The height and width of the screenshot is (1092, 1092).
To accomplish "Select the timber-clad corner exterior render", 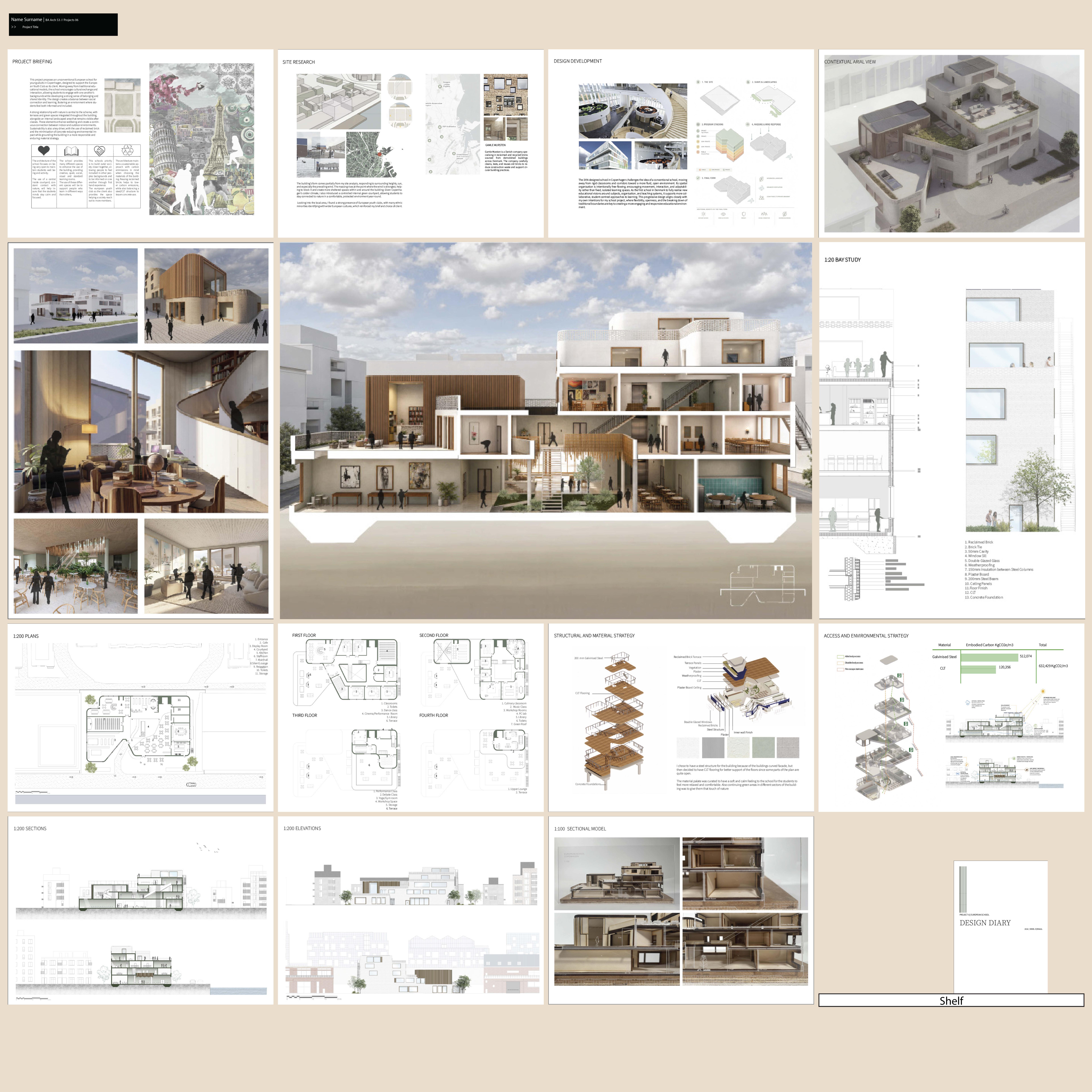I will tap(206, 296).
